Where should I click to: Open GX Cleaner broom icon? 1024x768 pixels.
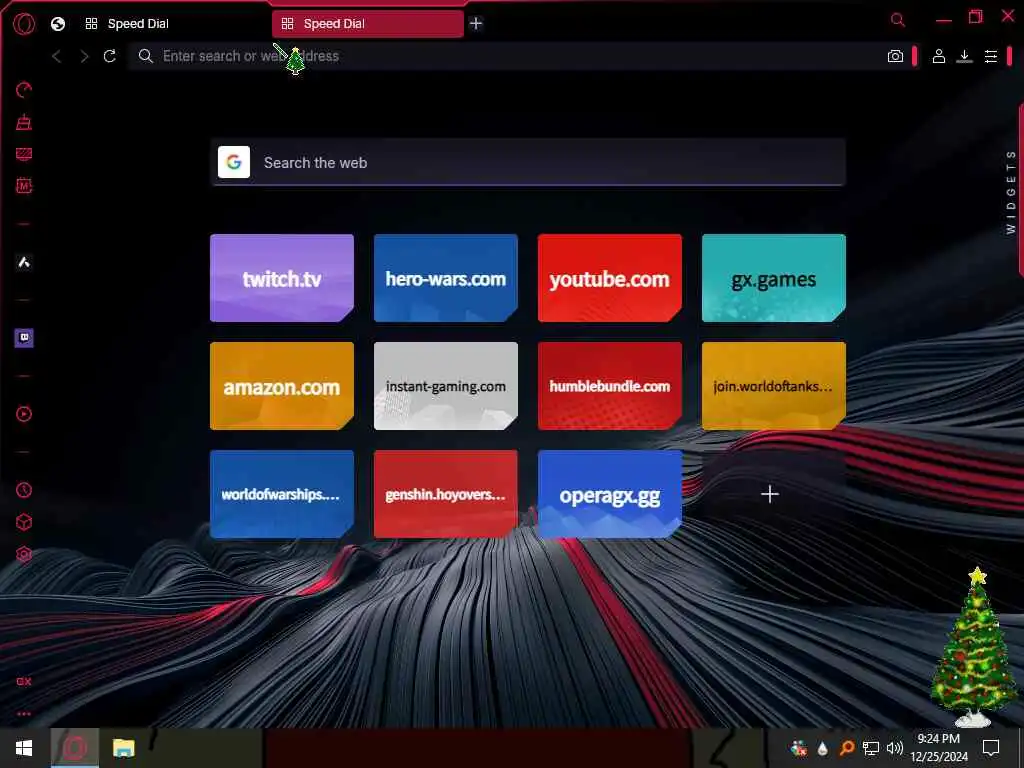tap(24, 122)
